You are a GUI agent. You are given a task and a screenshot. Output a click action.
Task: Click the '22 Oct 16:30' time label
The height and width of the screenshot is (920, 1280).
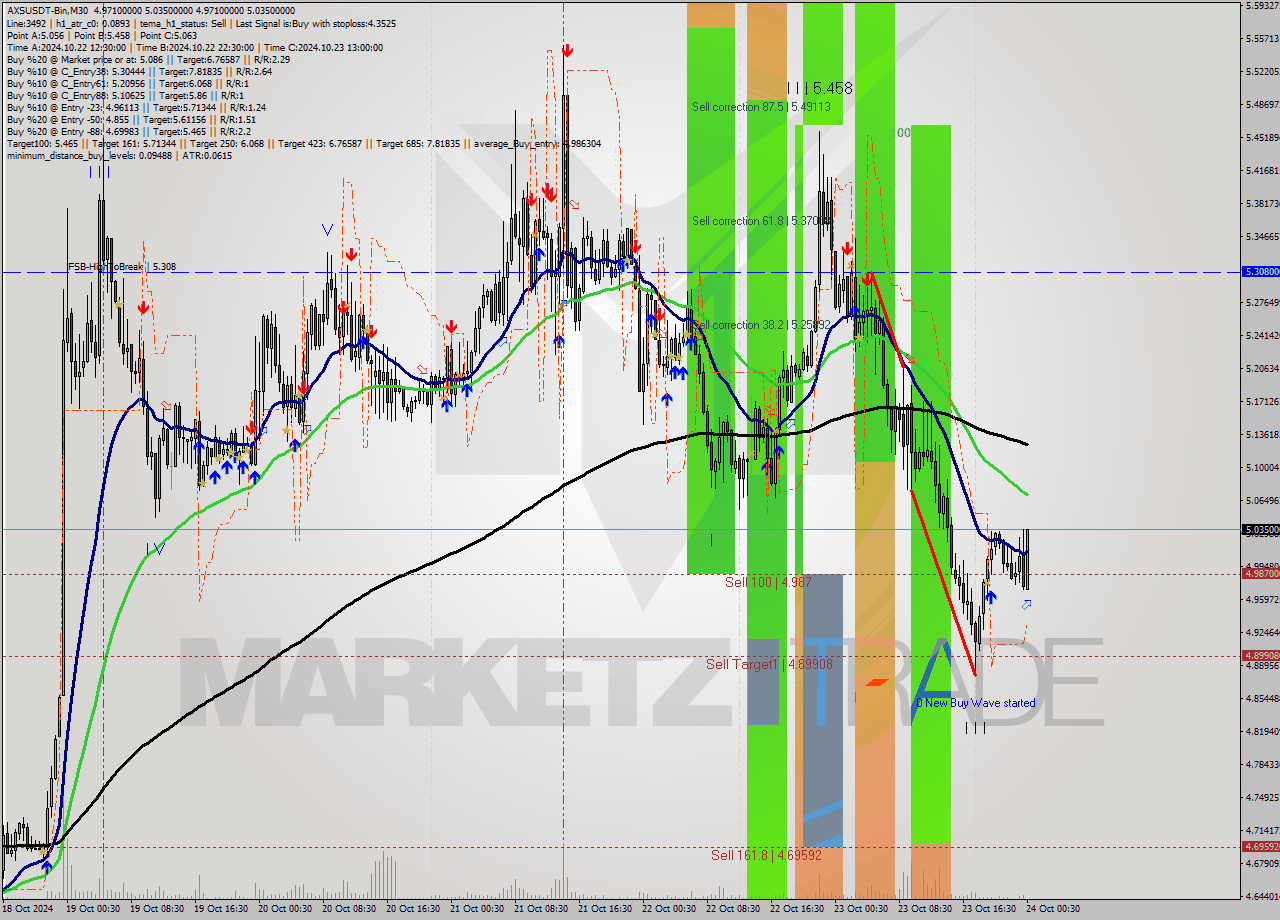796,909
